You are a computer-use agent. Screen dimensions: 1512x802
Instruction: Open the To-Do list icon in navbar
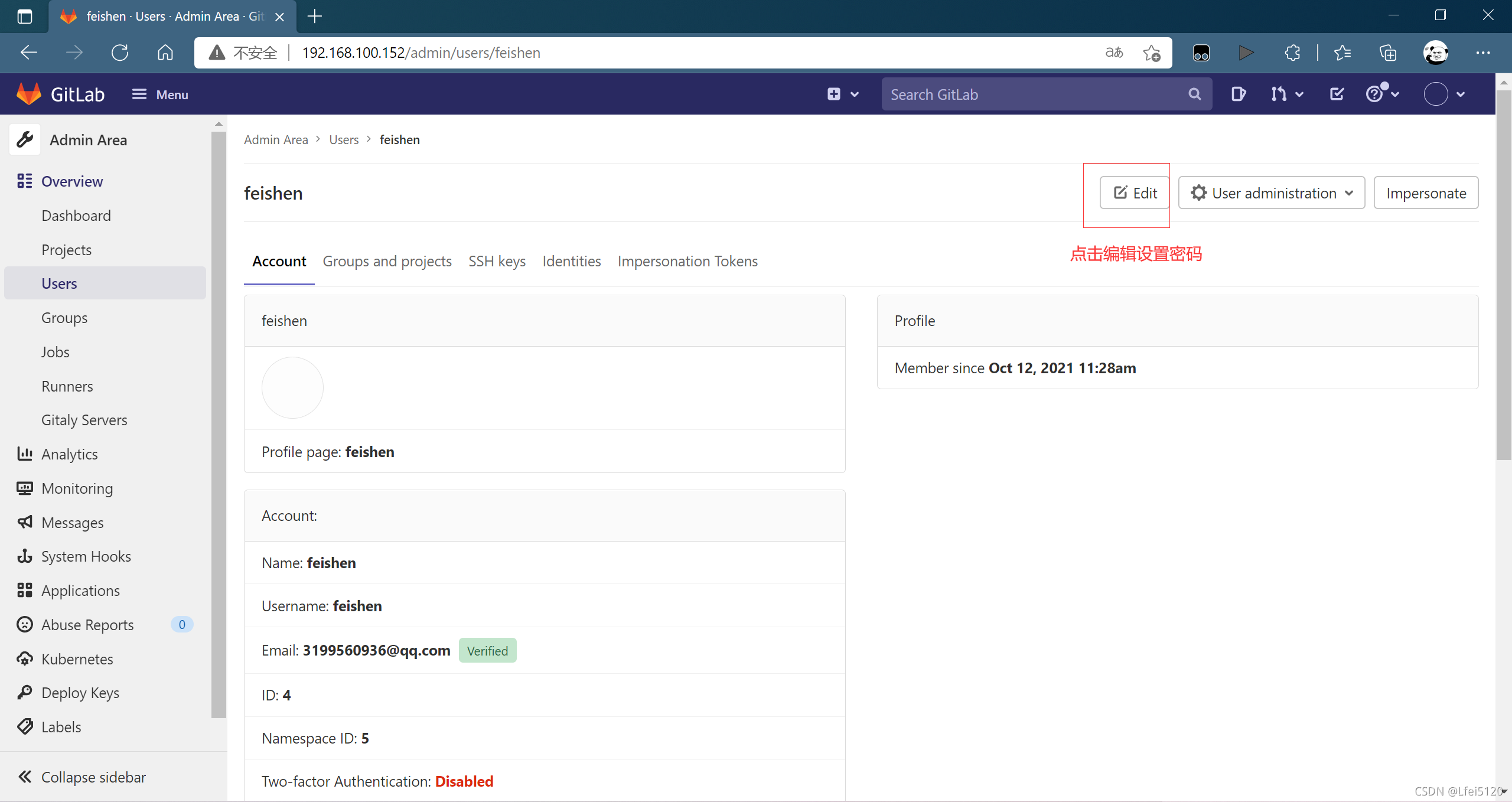pos(1337,94)
